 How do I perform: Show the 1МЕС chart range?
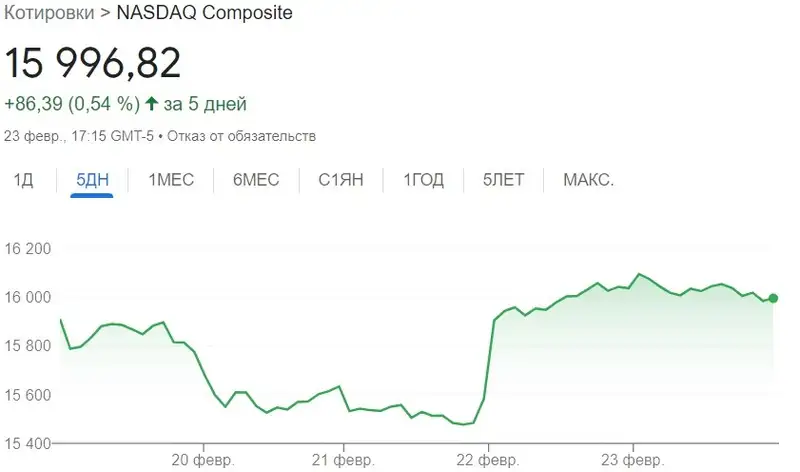171,181
